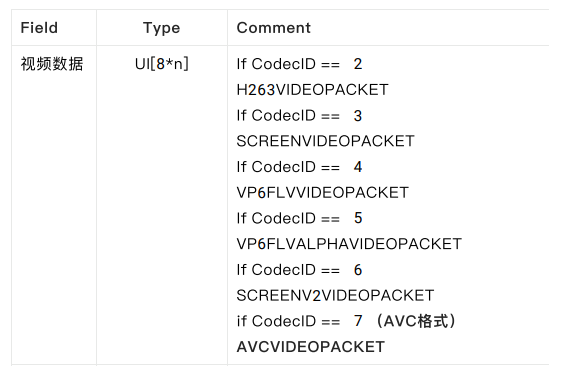Click the Type column header

(x=161, y=28)
